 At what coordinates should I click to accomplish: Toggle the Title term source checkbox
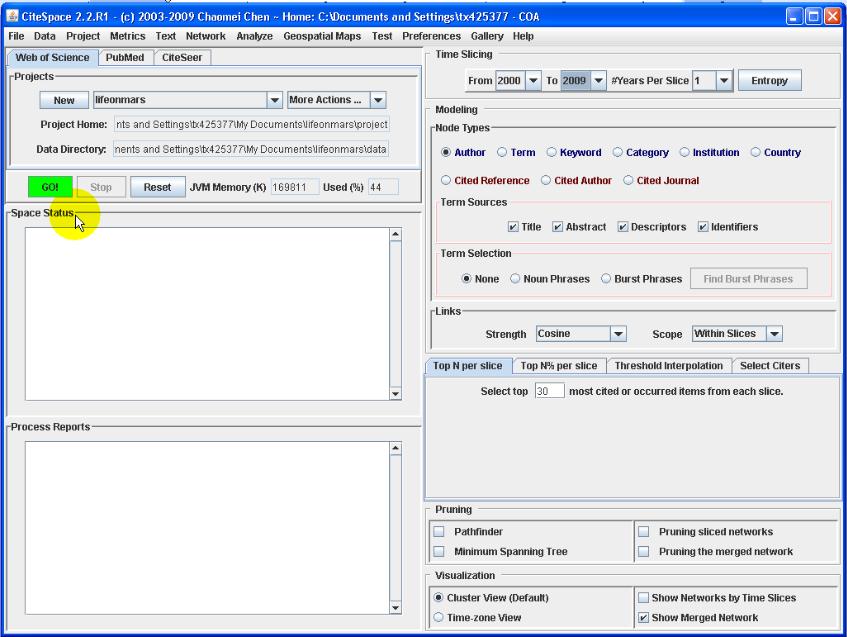coord(513,227)
